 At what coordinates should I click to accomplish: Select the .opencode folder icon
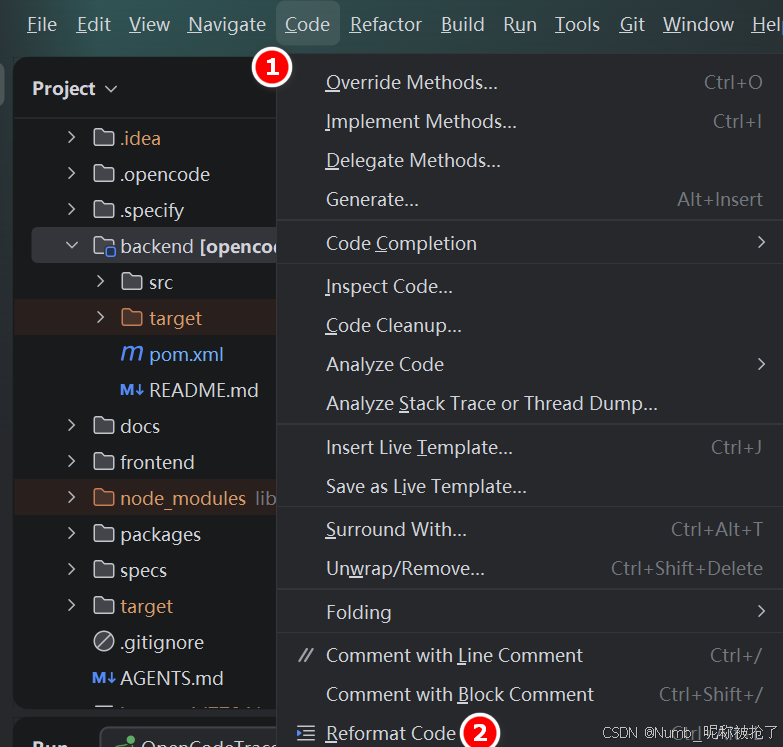[x=104, y=173]
